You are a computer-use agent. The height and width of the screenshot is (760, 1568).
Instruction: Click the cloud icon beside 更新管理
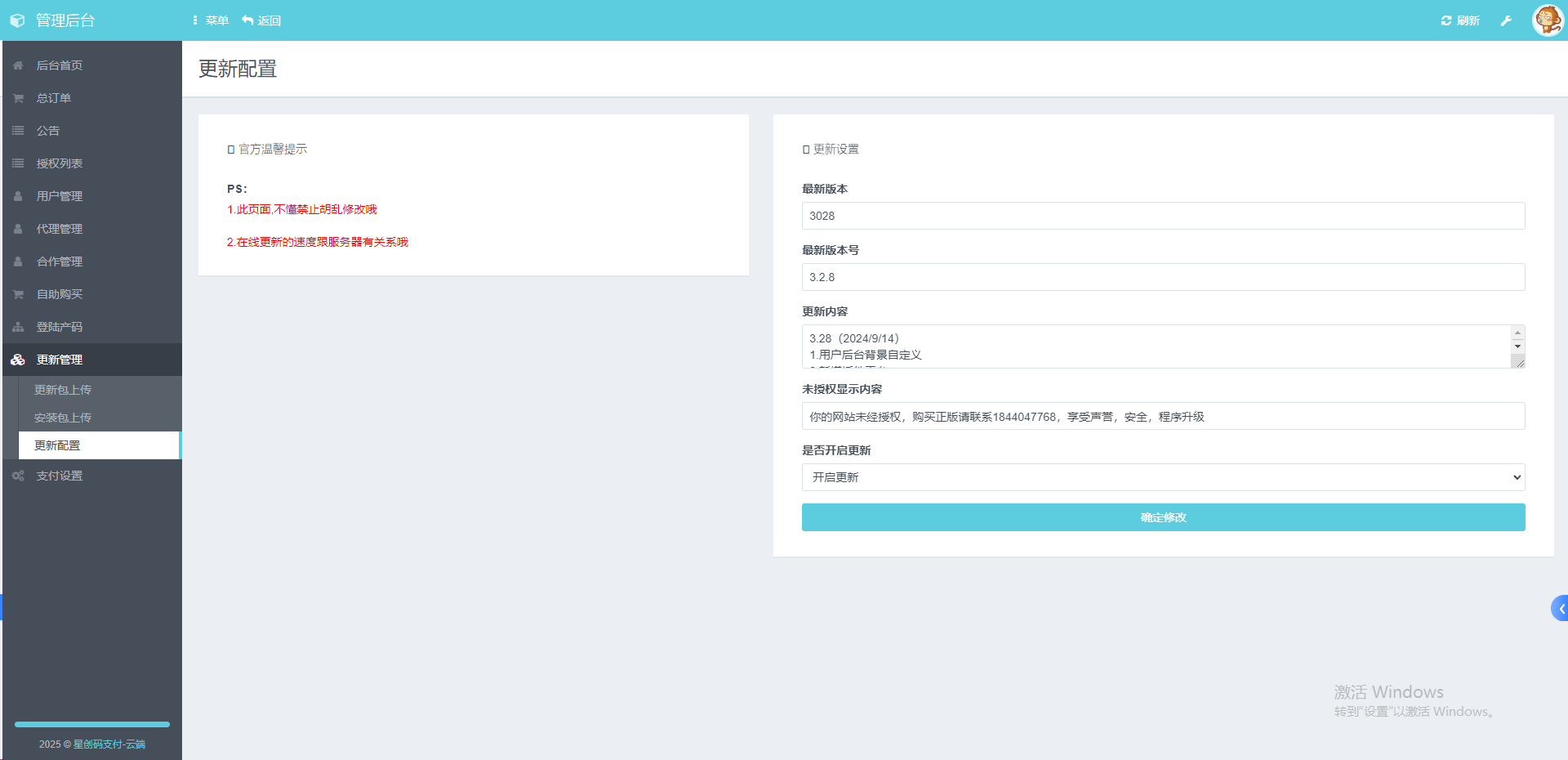[x=18, y=360]
